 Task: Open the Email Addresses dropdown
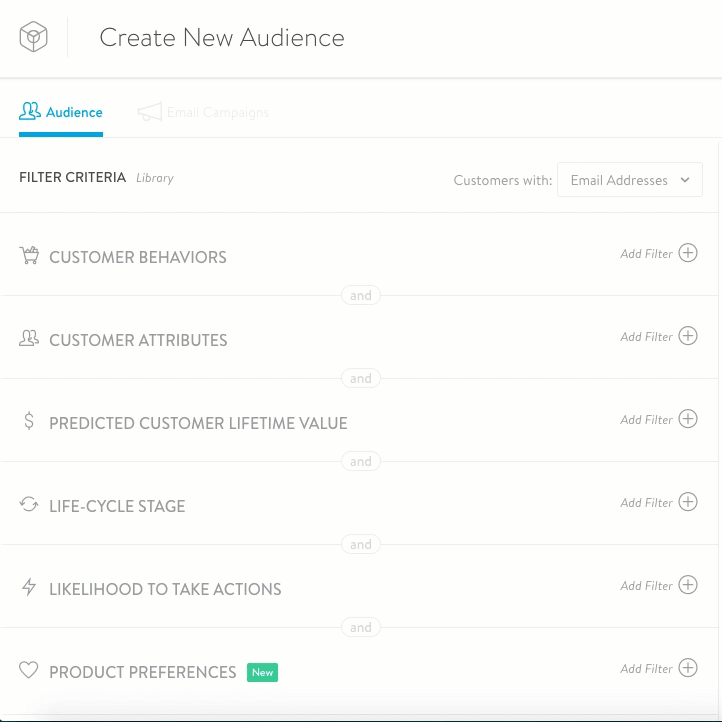click(x=629, y=180)
